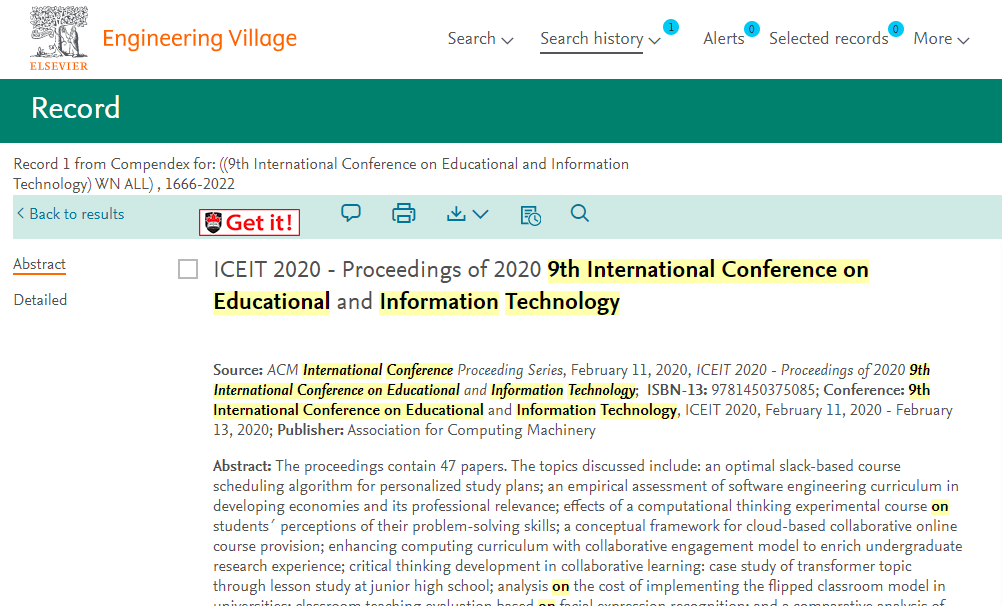Image resolution: width=1002 pixels, height=606 pixels.
Task: Open the Alerts menu item
Action: pyautogui.click(x=723, y=39)
